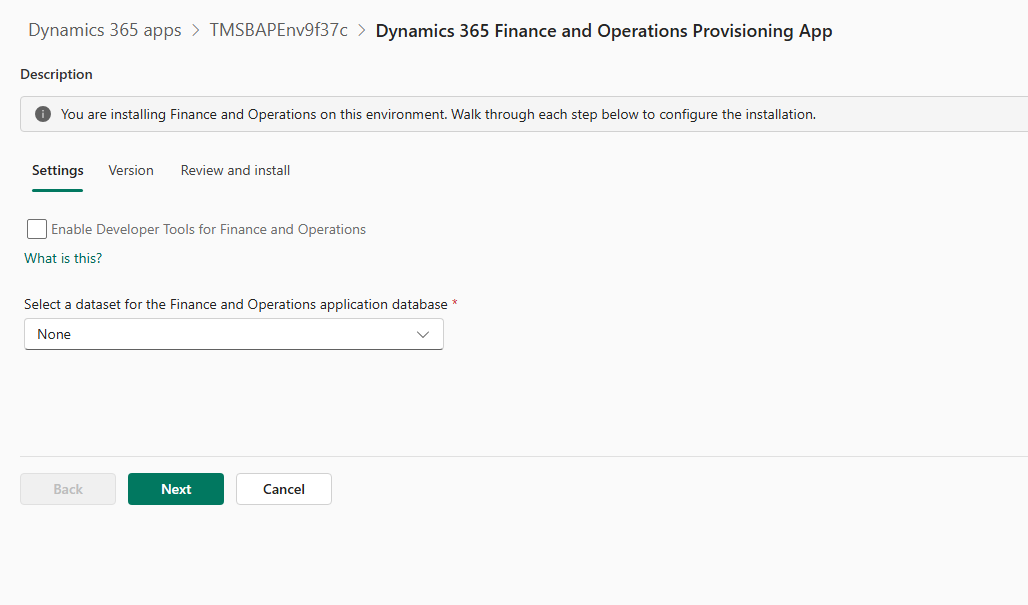
Task: Click the 'Description' heading text
Action: [x=56, y=74]
